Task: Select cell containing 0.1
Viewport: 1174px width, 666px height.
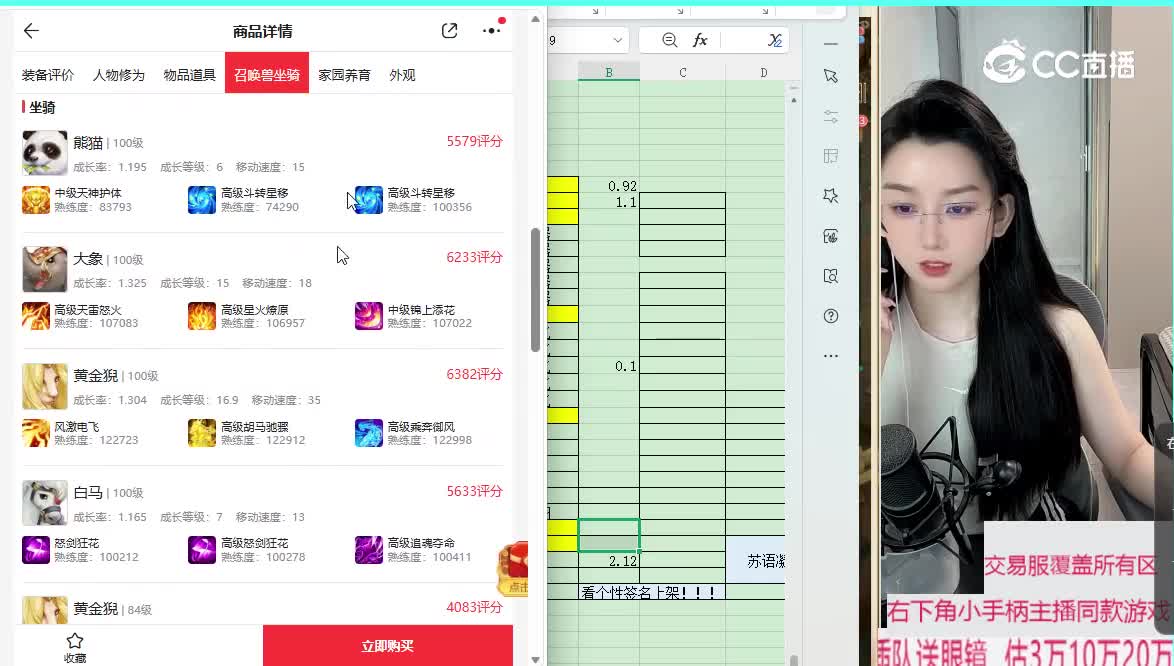Action: click(609, 366)
